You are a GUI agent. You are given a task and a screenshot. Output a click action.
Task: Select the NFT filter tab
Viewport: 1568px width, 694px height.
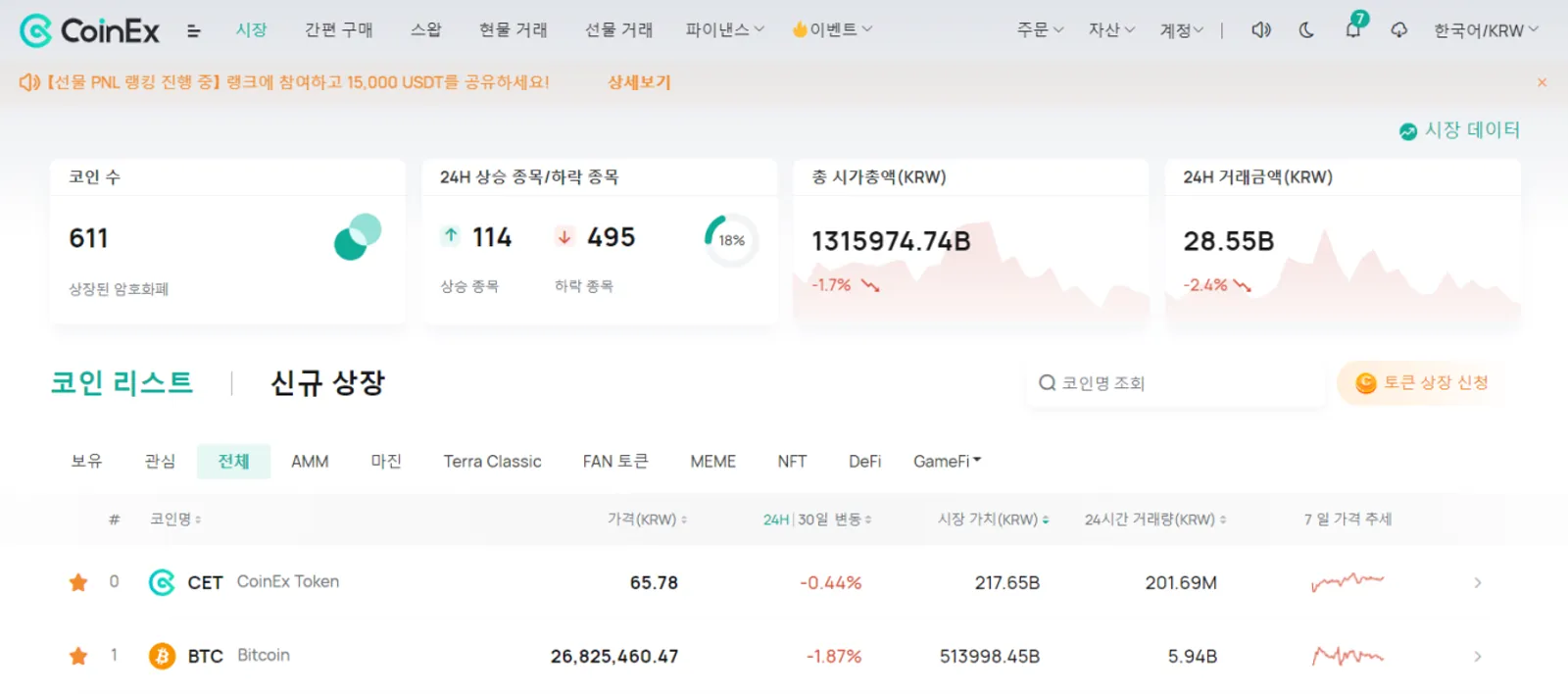pyautogui.click(x=792, y=461)
